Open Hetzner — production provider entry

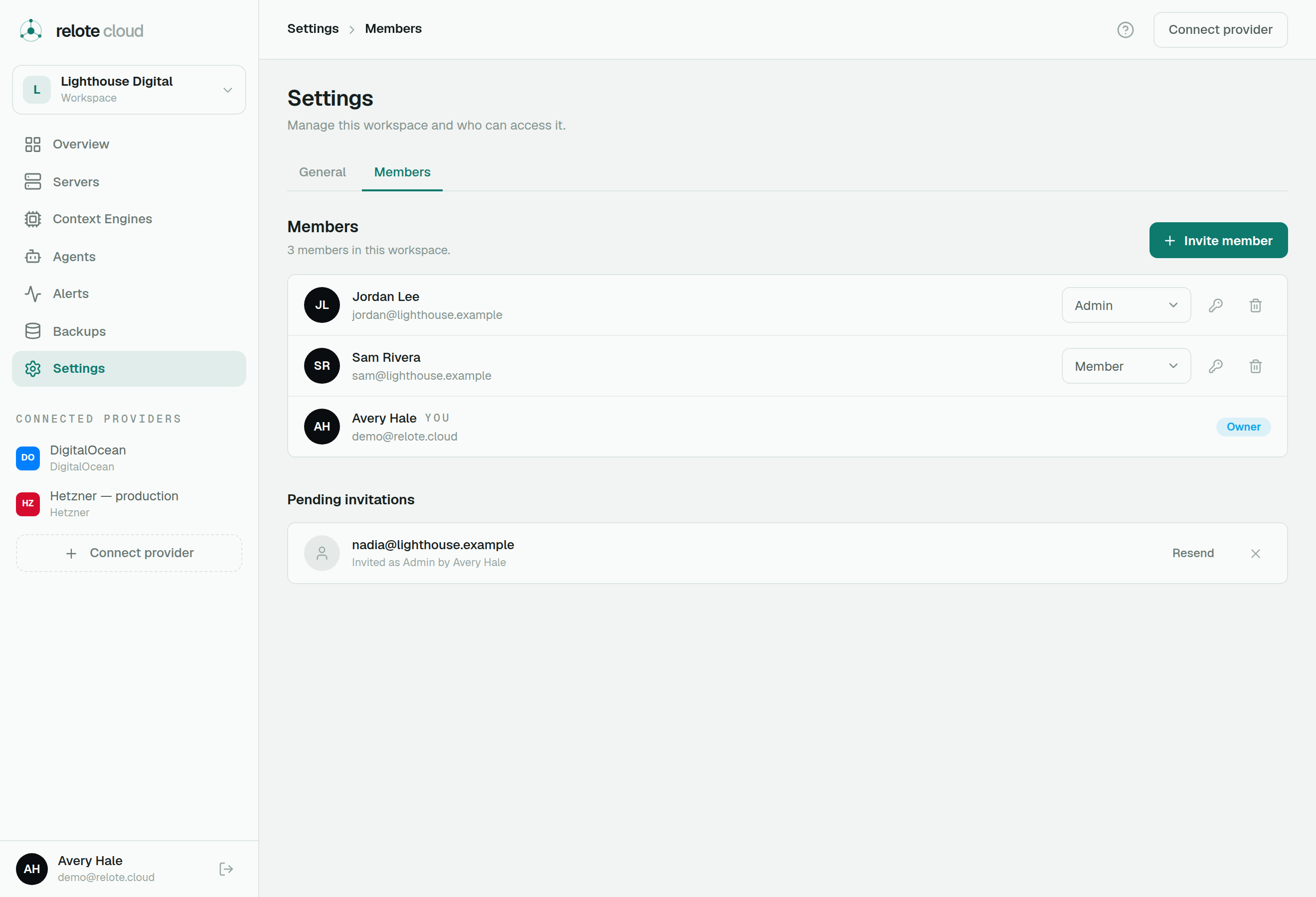[x=129, y=504]
